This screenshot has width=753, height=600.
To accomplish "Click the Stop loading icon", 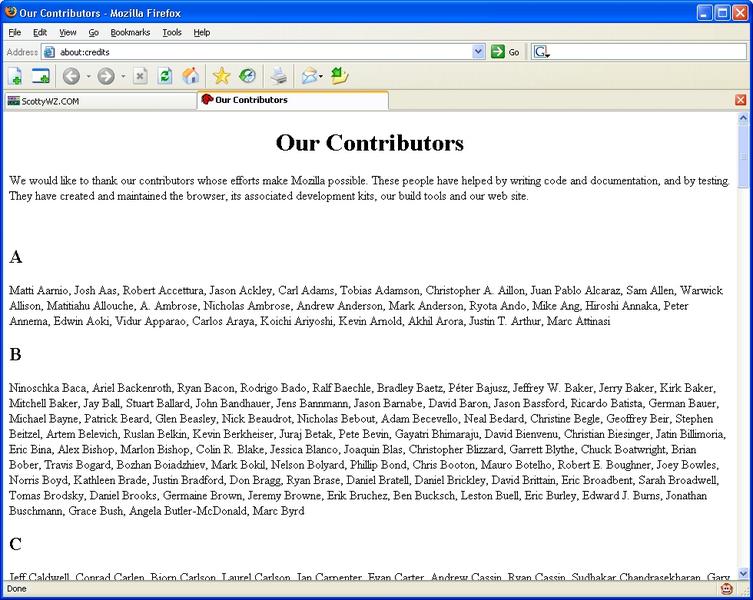I will click(140, 76).
